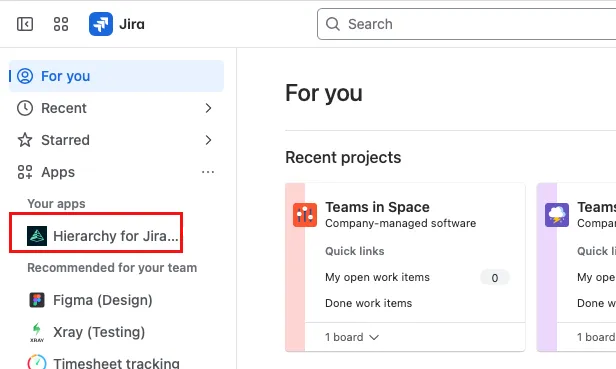Collapse the sidebar with the panel icon
The image size is (616, 369).
point(25,24)
